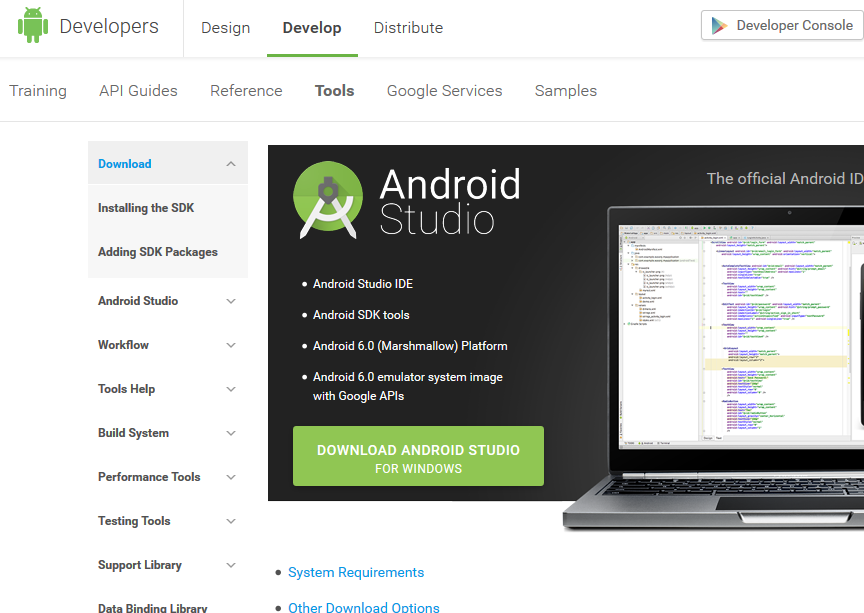Open Installing the SDK page
Screen dimensions: 864x613
point(146,208)
